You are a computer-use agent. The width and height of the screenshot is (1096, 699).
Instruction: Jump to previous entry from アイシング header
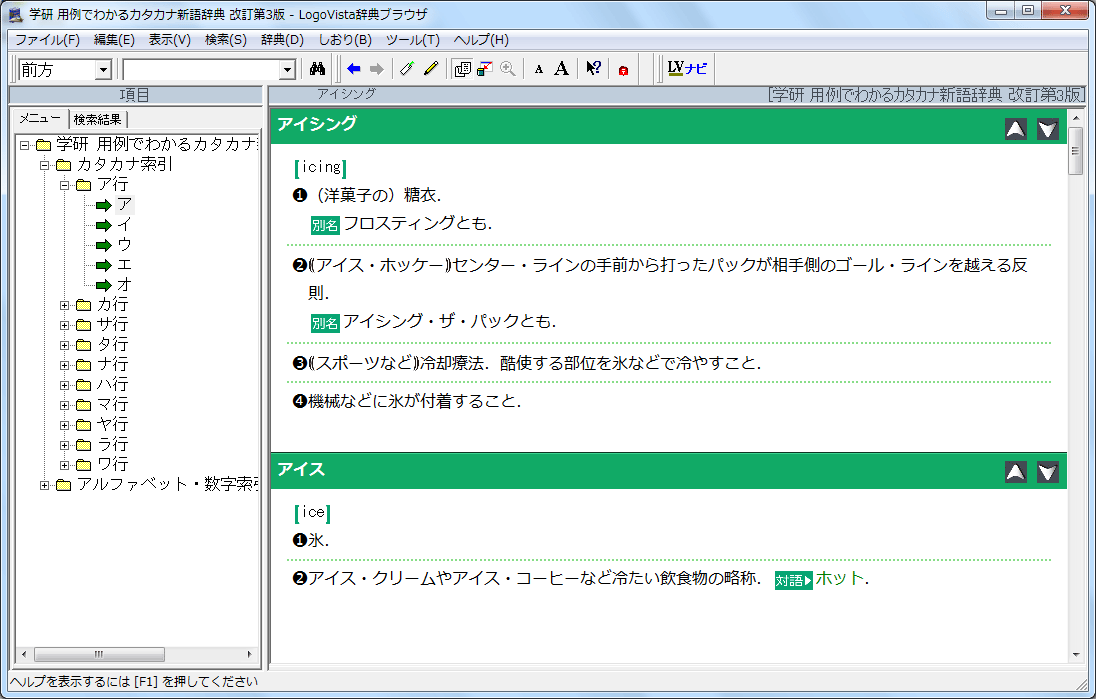pos(1015,128)
